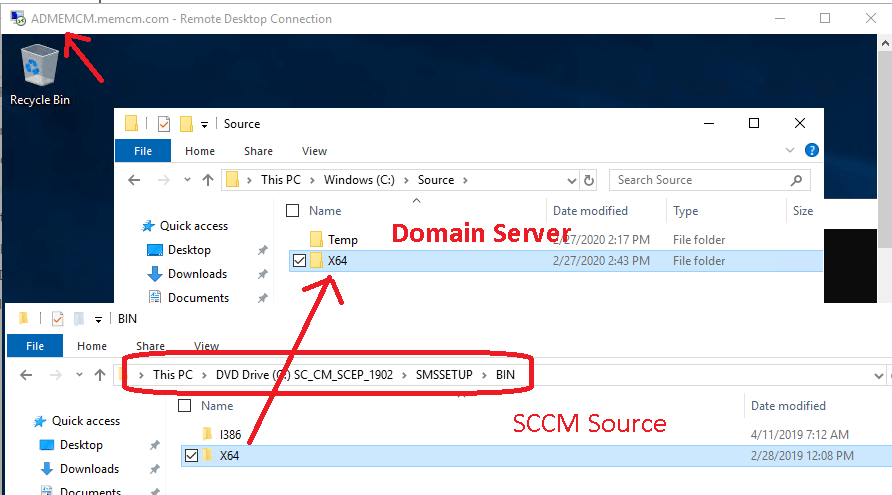Click Windows (C:) in Source breadcrumb
This screenshot has width=892, height=495.
coord(359,180)
